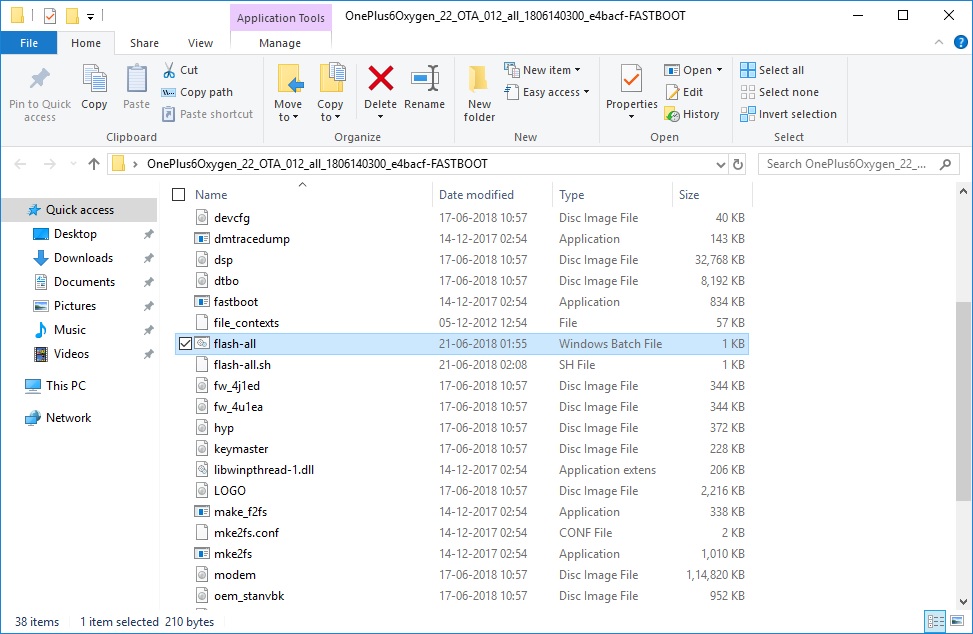Screen dimensions: 973x634
Task: Select the modem disc image file
Action: (x=462, y=575)
